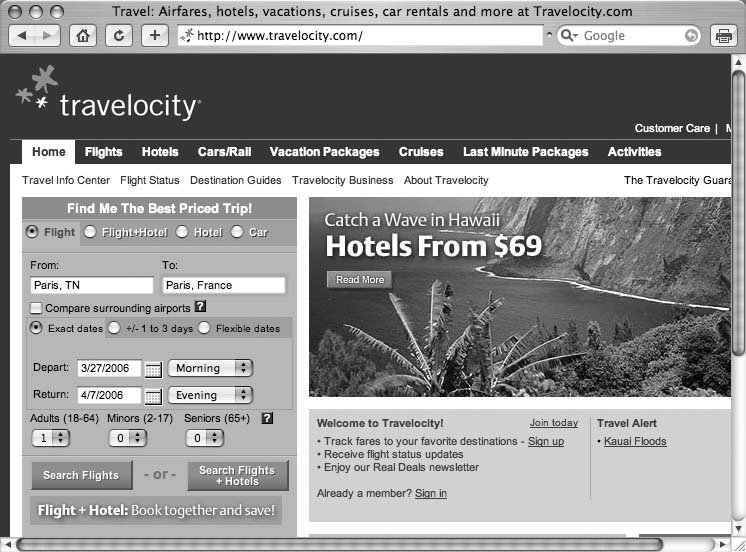Open the Destination Guides link

coord(236,180)
